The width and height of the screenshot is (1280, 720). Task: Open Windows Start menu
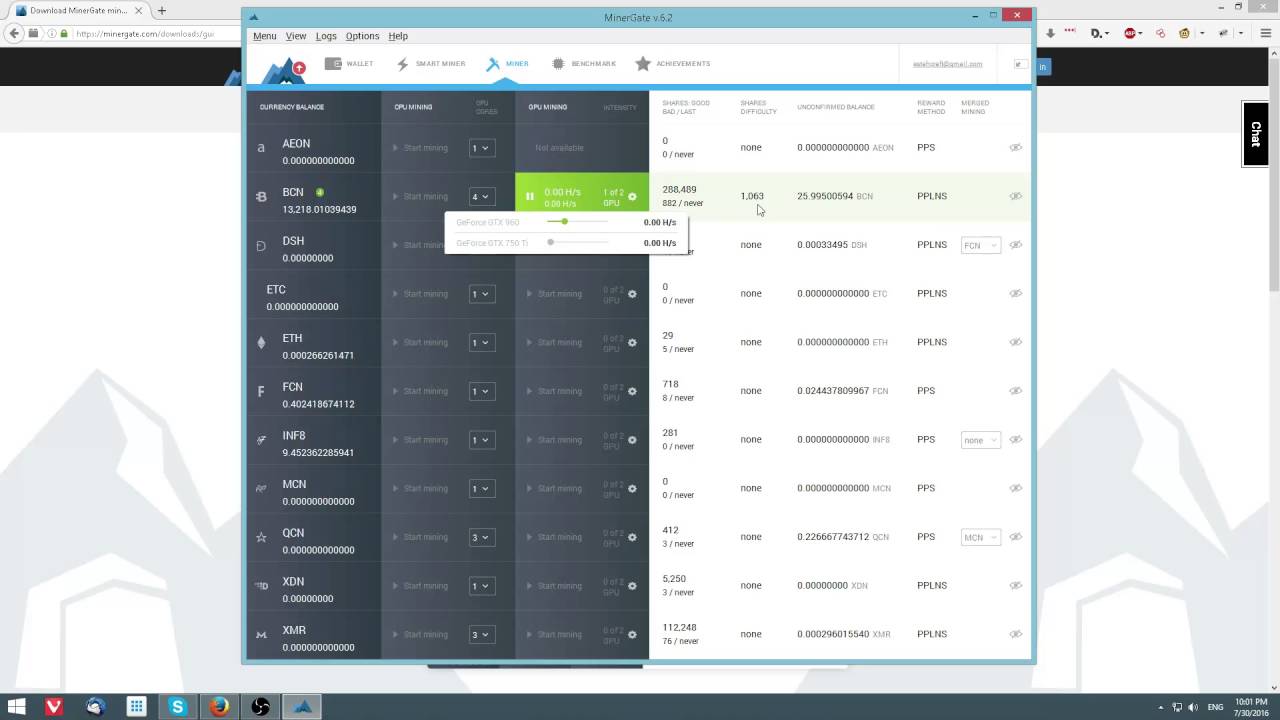point(16,707)
